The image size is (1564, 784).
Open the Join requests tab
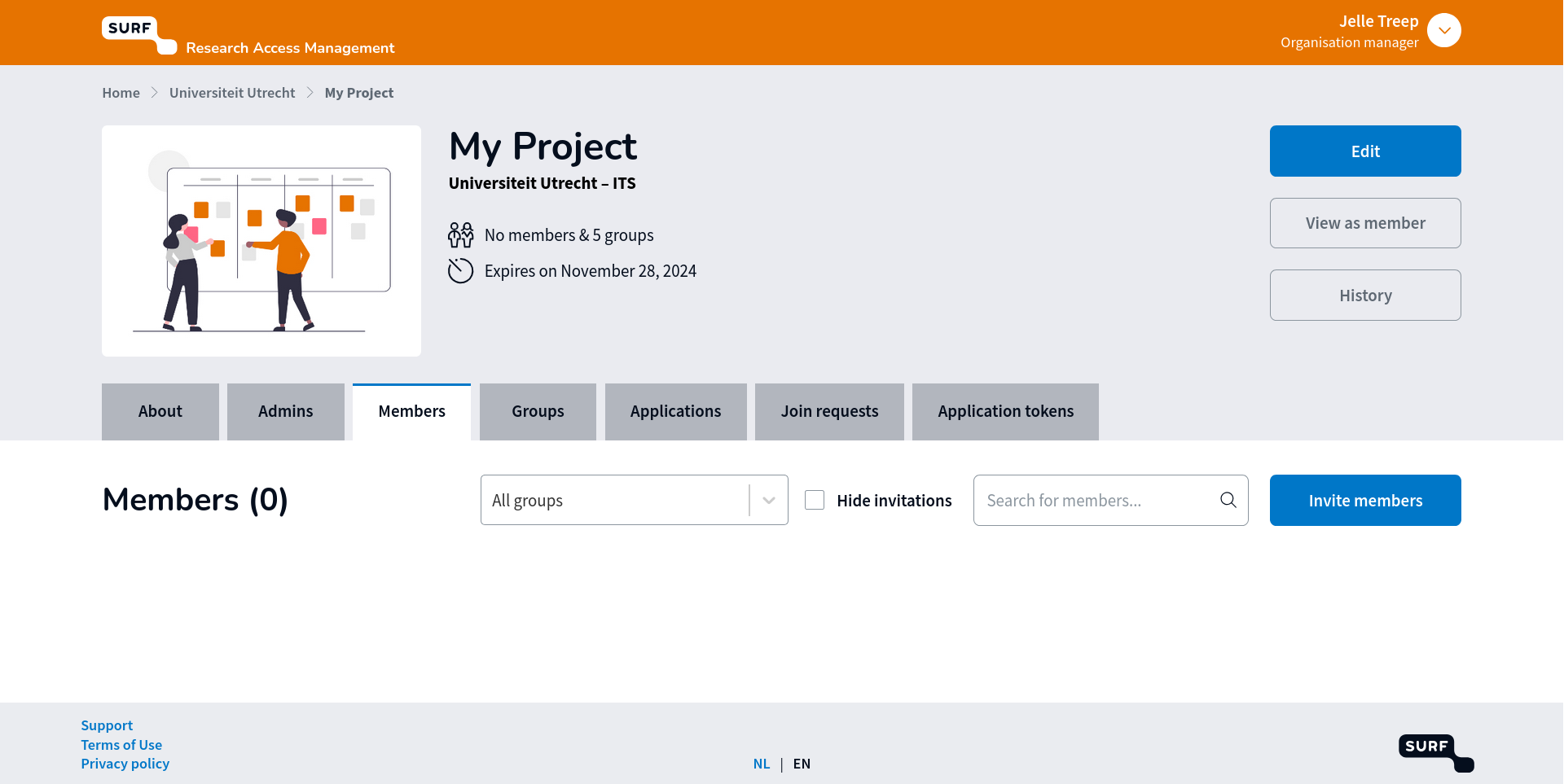(829, 412)
